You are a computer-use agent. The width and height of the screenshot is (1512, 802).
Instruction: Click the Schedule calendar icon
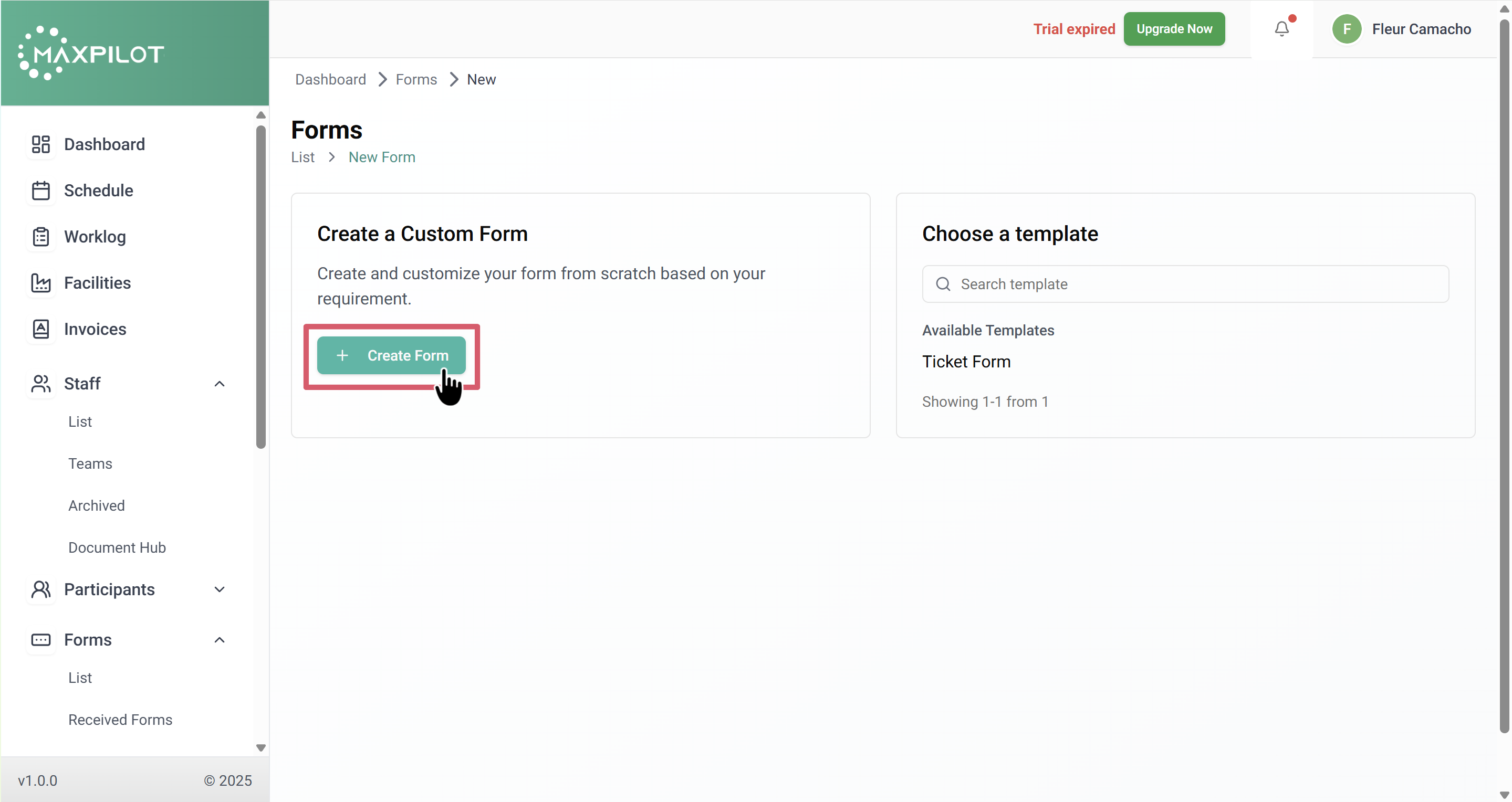[40, 191]
